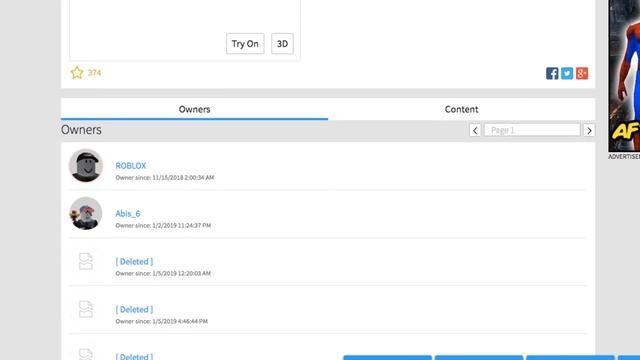
Task: Click the favorite star icon
Action: pos(77,73)
